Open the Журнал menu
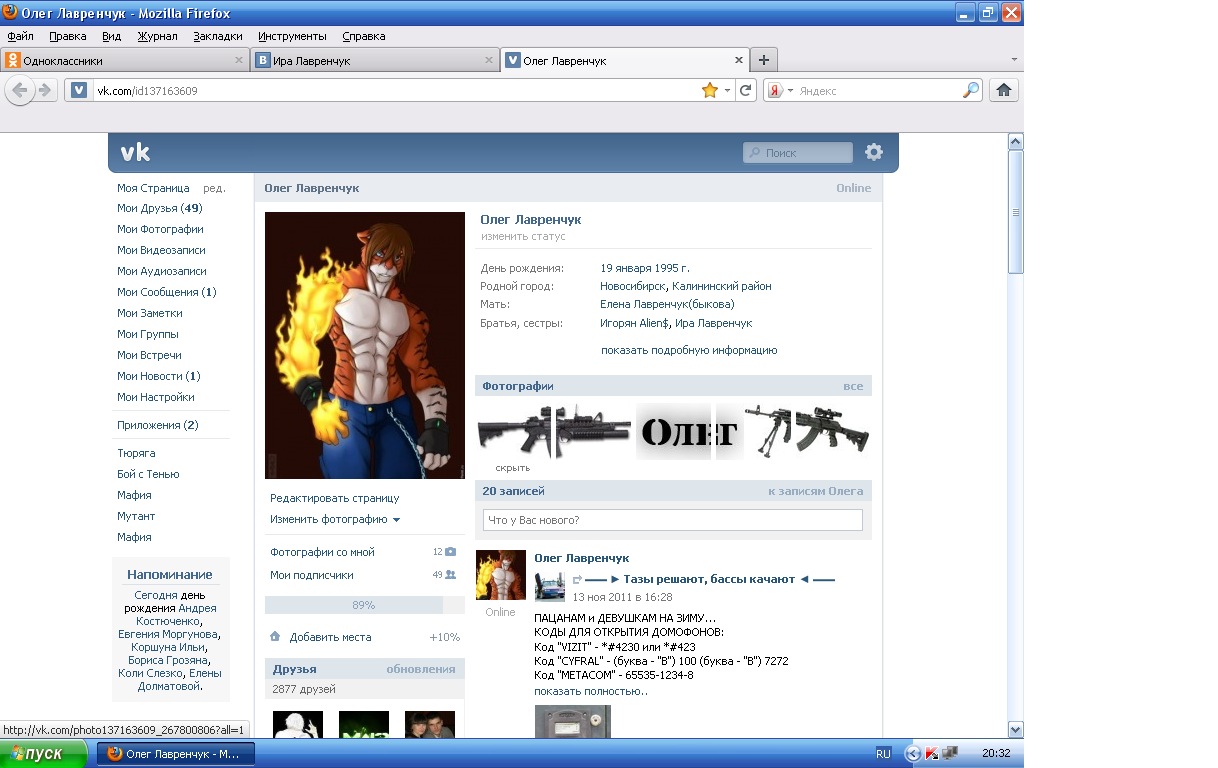The height and width of the screenshot is (768, 1218). pos(157,36)
